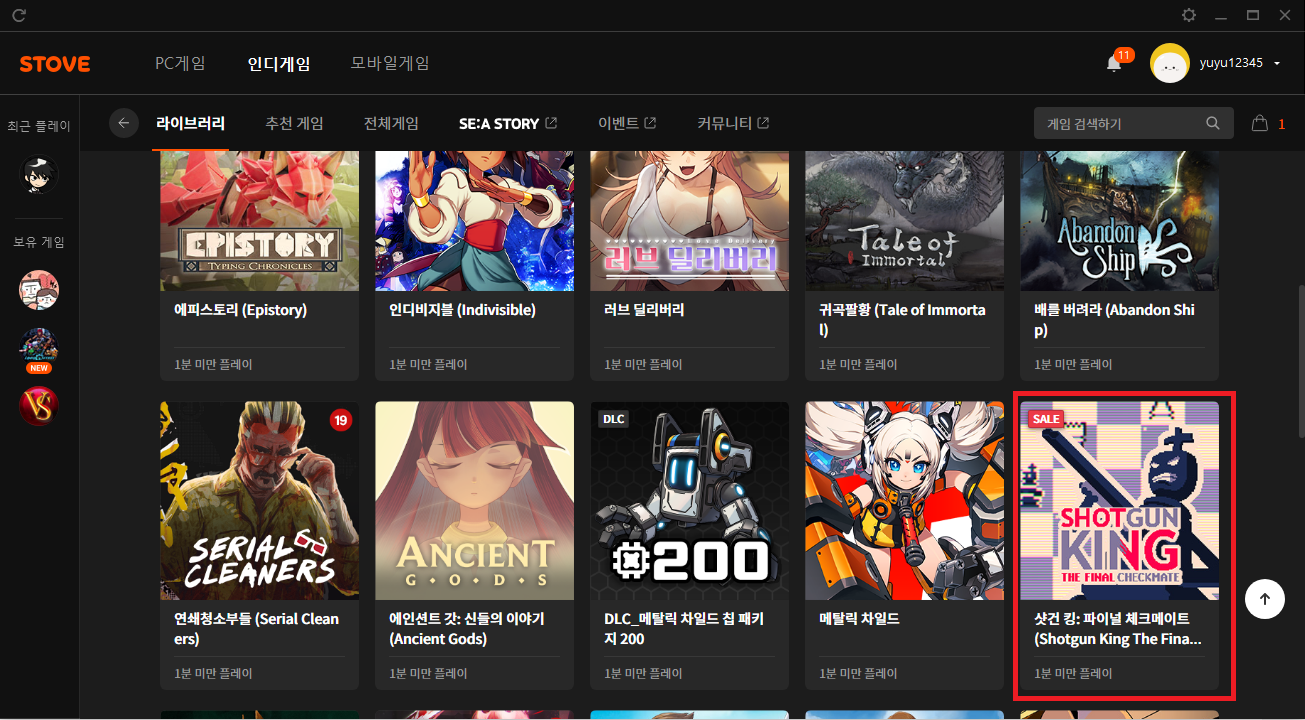Switch to the PC게임 tab
1305x720 pixels.
point(180,64)
